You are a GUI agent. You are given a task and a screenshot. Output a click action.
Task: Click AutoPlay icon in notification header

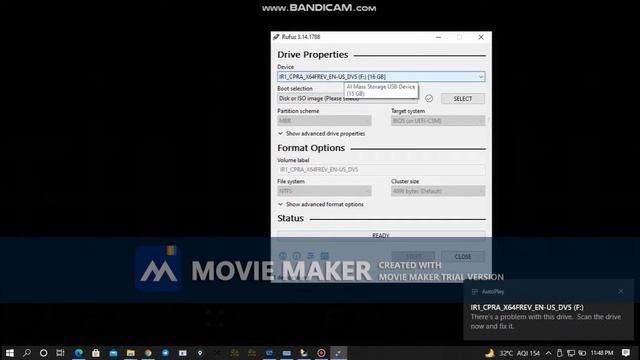tap(475, 291)
